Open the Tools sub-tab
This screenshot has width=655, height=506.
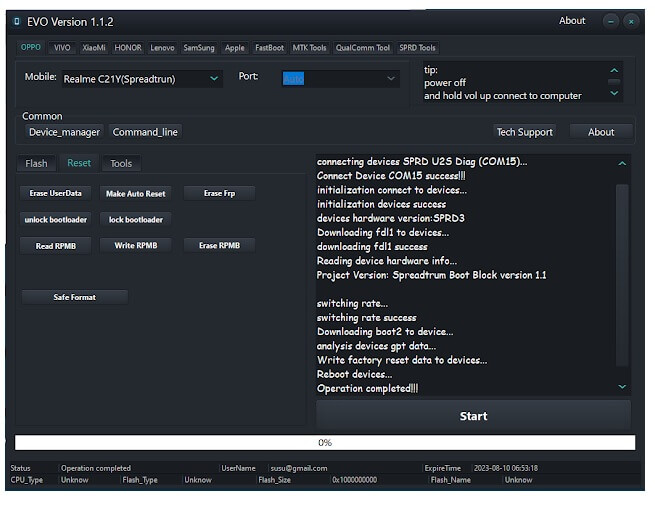coord(121,163)
